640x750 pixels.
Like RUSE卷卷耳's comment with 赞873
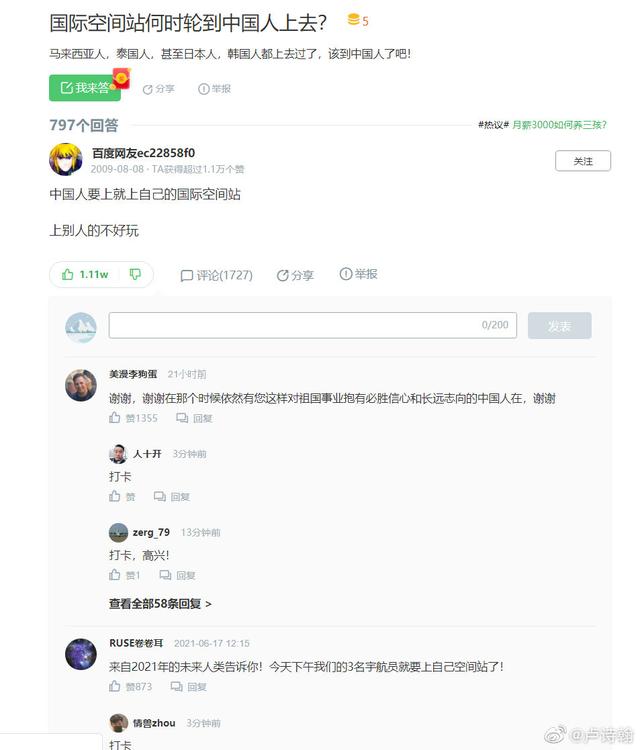click(x=130, y=686)
